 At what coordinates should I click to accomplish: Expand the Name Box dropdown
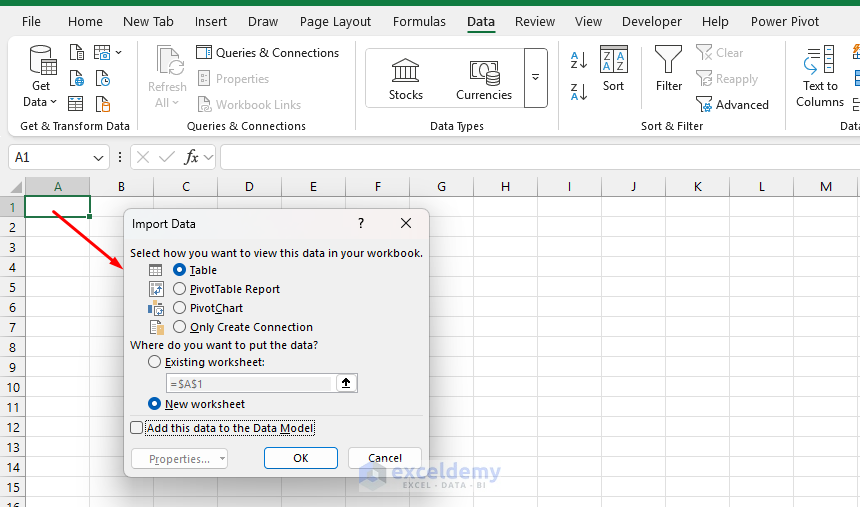98,158
